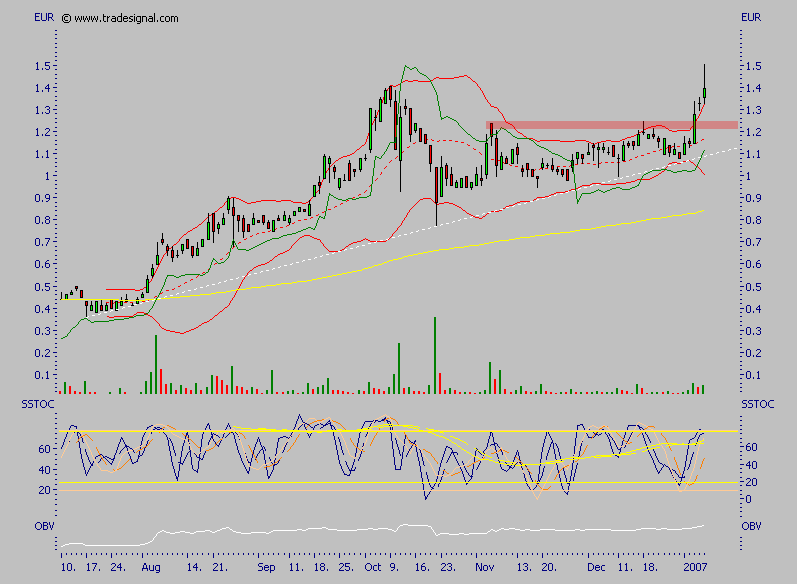Click the 1.5 value on the left price axis
Screen dimensions: 797x584
(42, 66)
